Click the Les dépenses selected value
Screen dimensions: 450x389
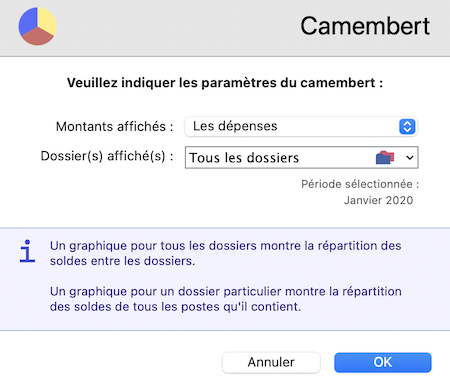pos(235,126)
